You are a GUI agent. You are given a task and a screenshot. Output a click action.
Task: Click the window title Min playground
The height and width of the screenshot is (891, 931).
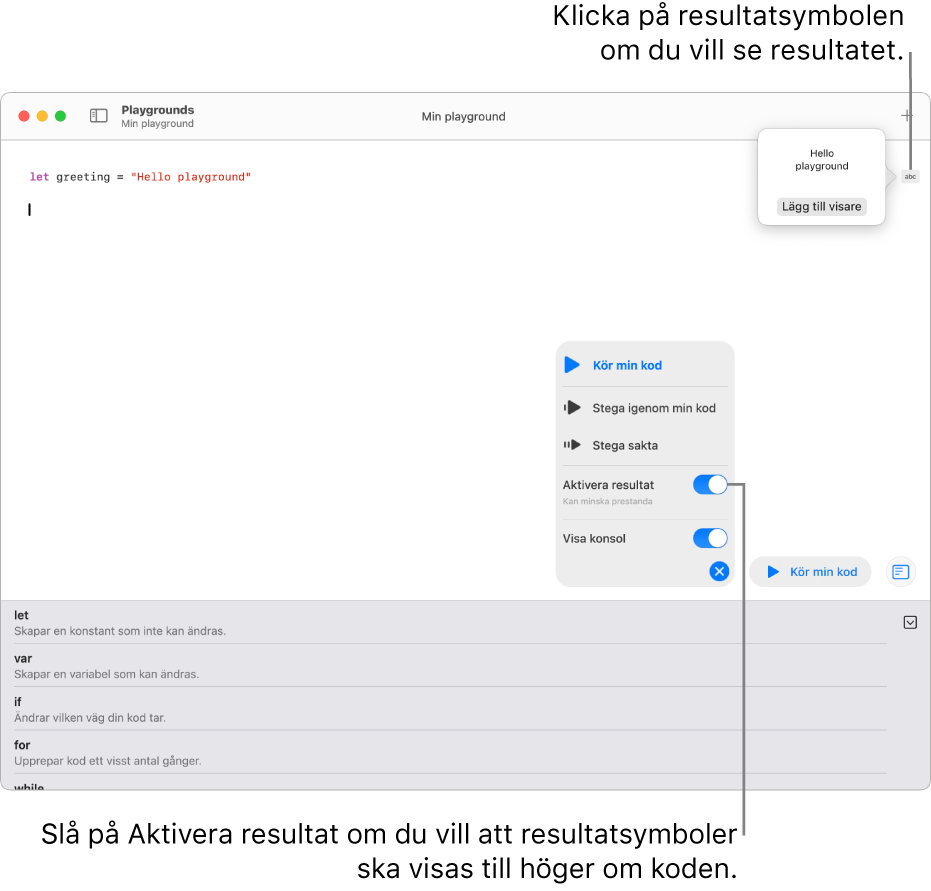(x=463, y=116)
